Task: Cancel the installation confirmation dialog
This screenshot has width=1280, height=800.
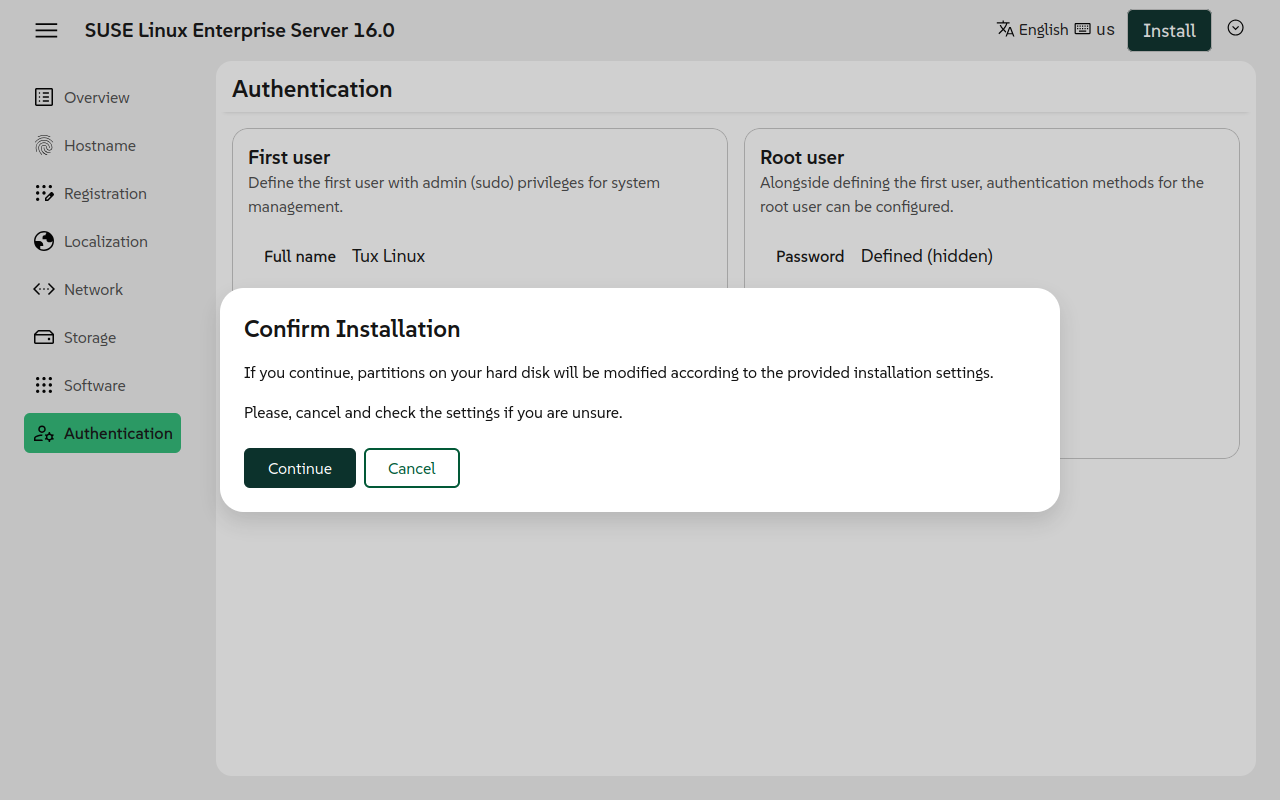Action: pyautogui.click(x=412, y=468)
